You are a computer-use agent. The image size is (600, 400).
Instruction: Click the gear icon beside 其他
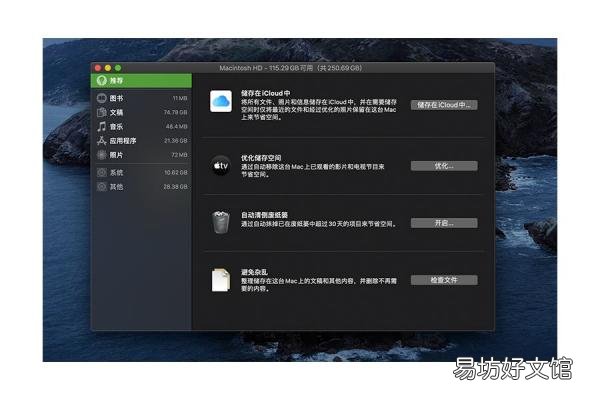pos(101,187)
